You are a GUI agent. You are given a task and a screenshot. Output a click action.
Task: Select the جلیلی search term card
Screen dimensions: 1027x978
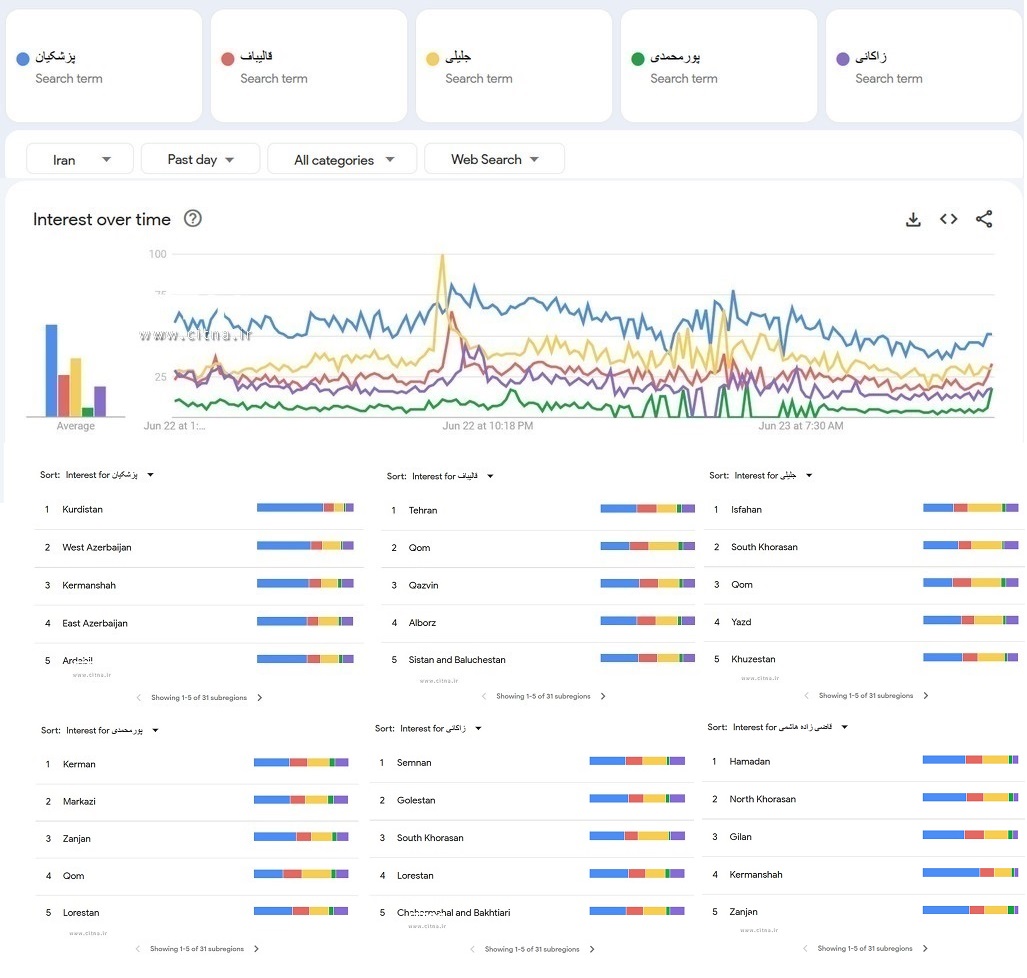point(513,66)
